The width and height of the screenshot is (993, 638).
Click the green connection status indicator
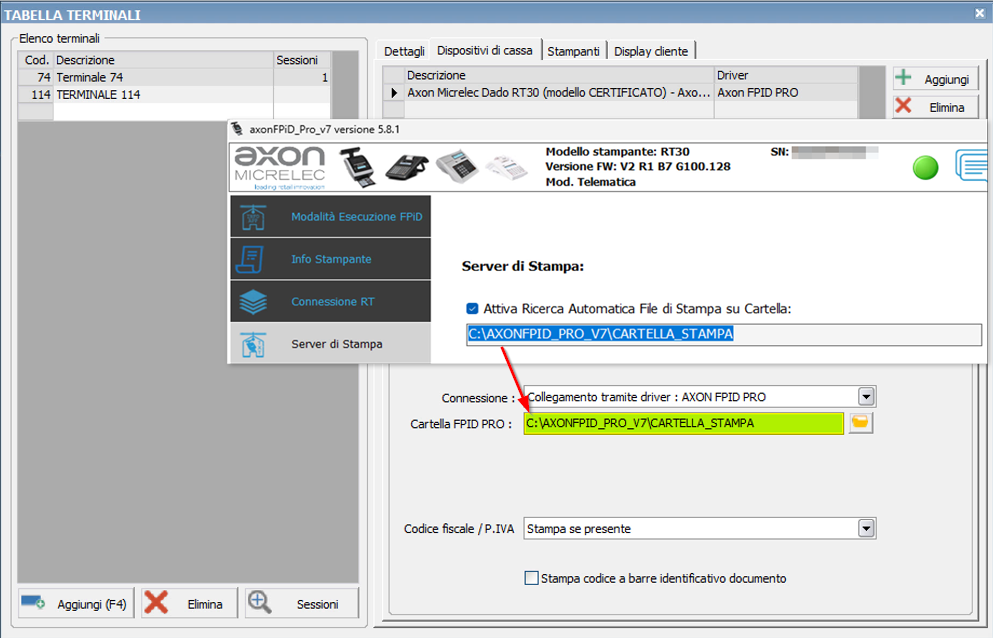(x=925, y=168)
